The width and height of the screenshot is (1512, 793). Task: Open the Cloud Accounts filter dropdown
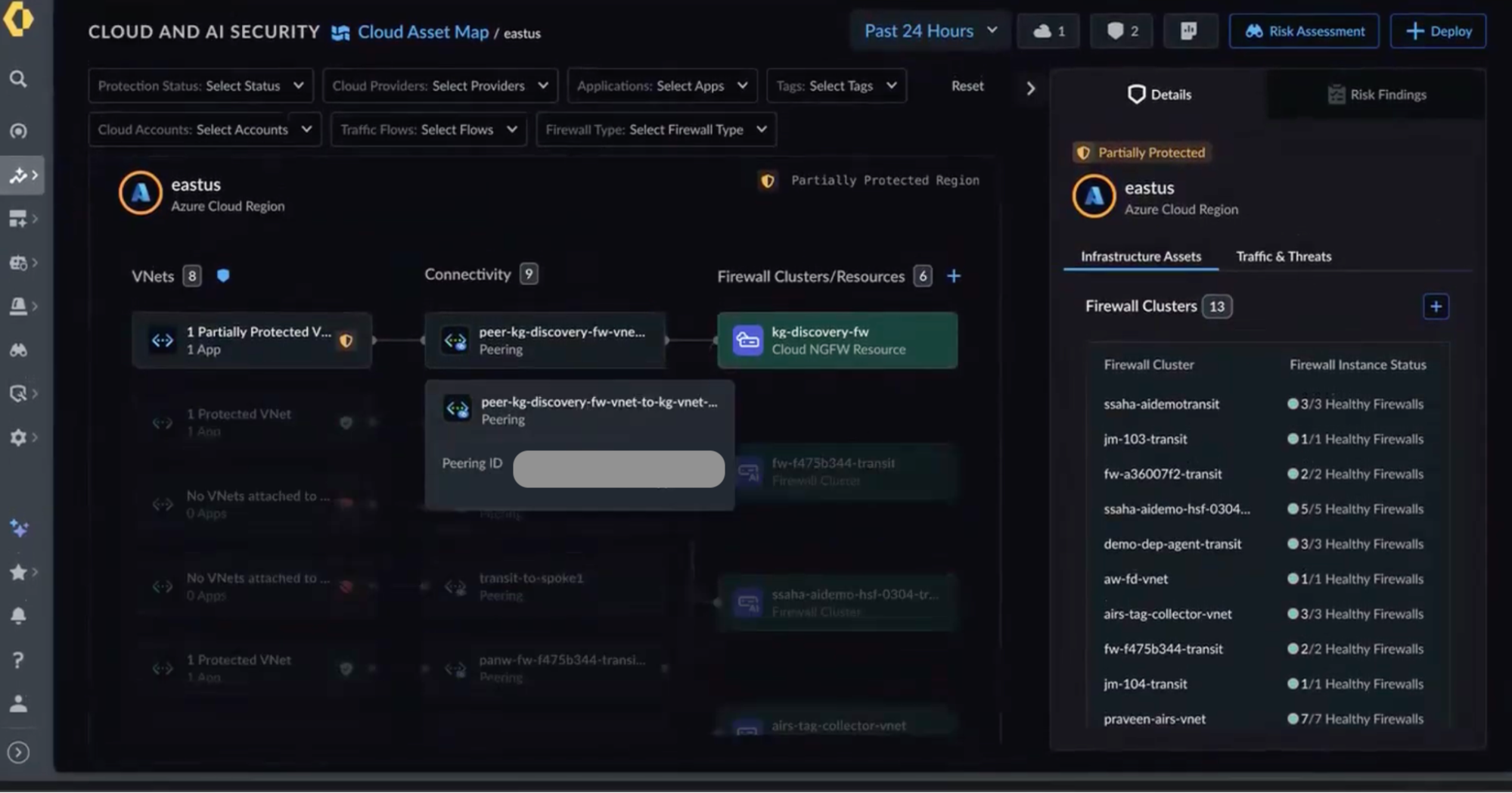205,129
